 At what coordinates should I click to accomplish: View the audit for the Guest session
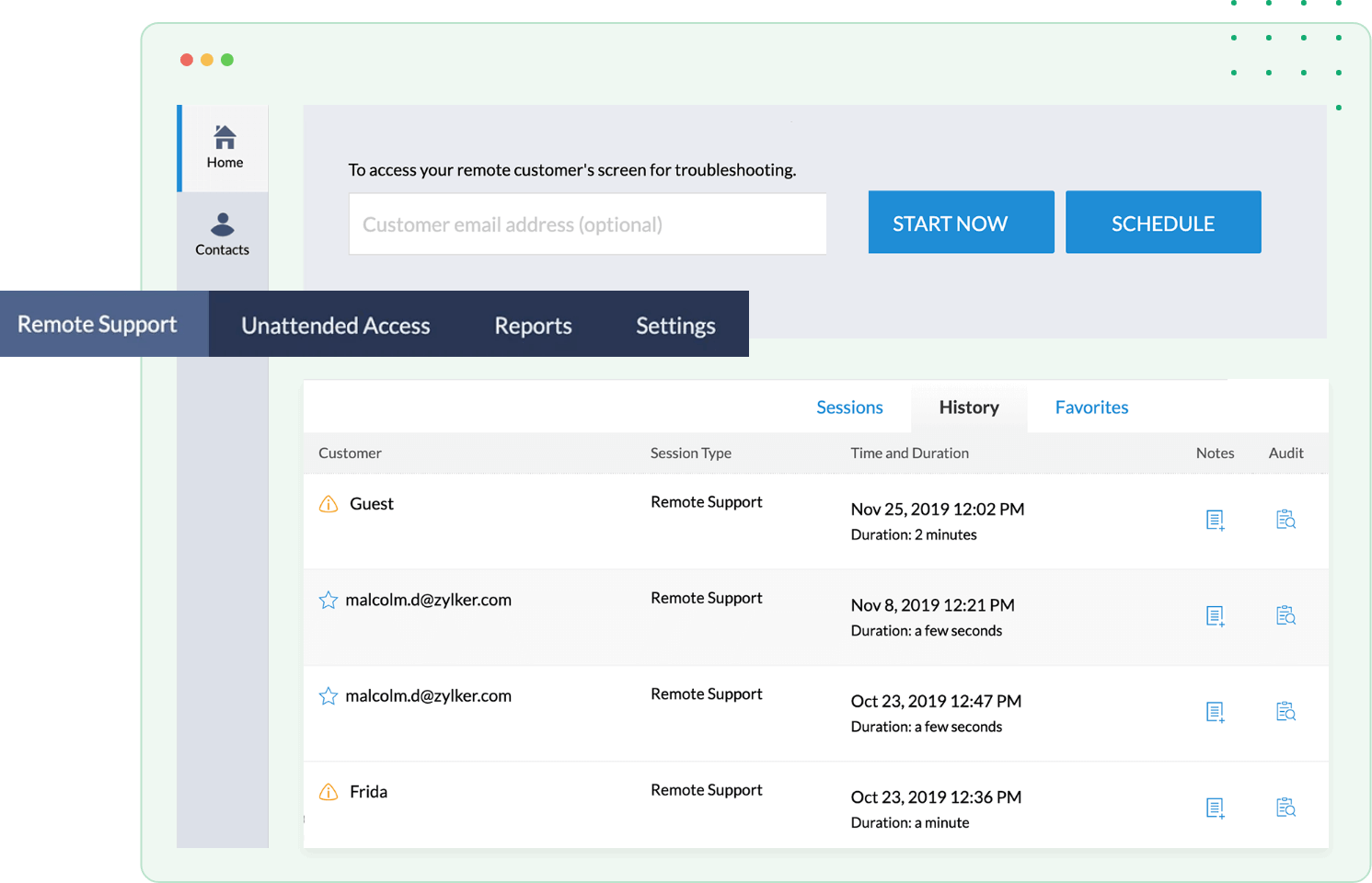[1286, 519]
